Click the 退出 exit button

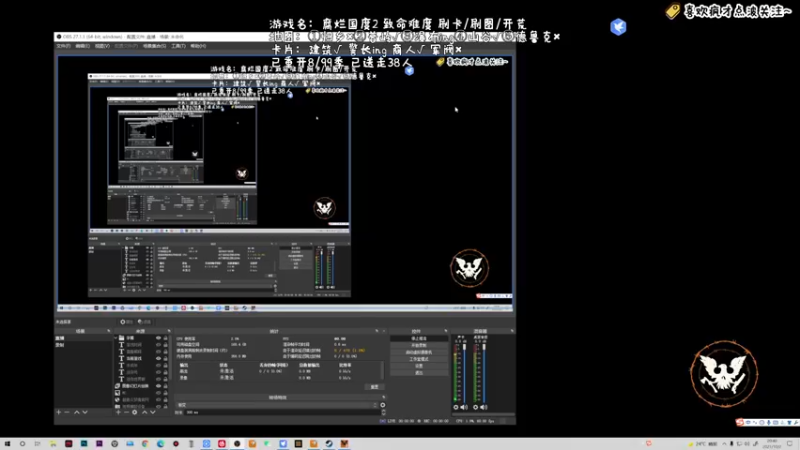tap(419, 373)
